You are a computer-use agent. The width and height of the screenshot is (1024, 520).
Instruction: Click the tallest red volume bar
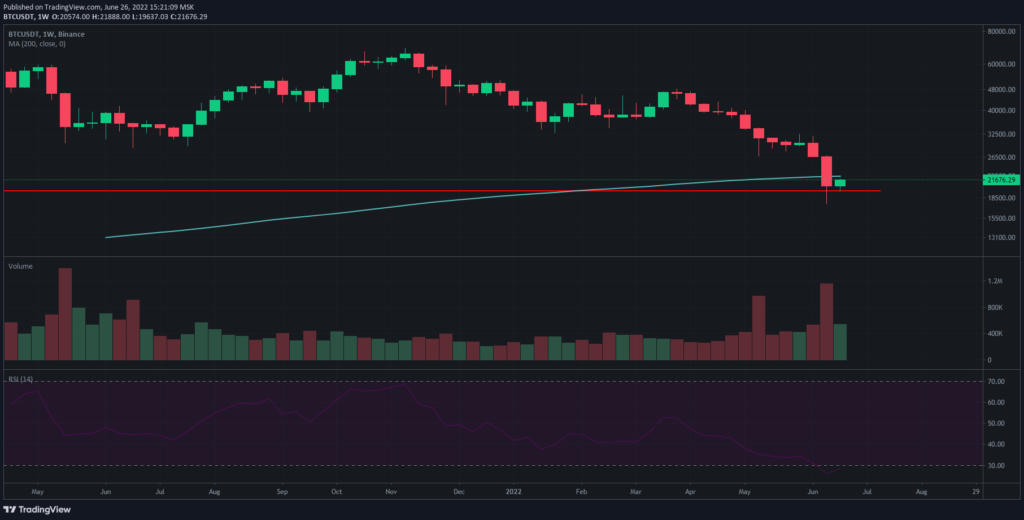pos(65,314)
